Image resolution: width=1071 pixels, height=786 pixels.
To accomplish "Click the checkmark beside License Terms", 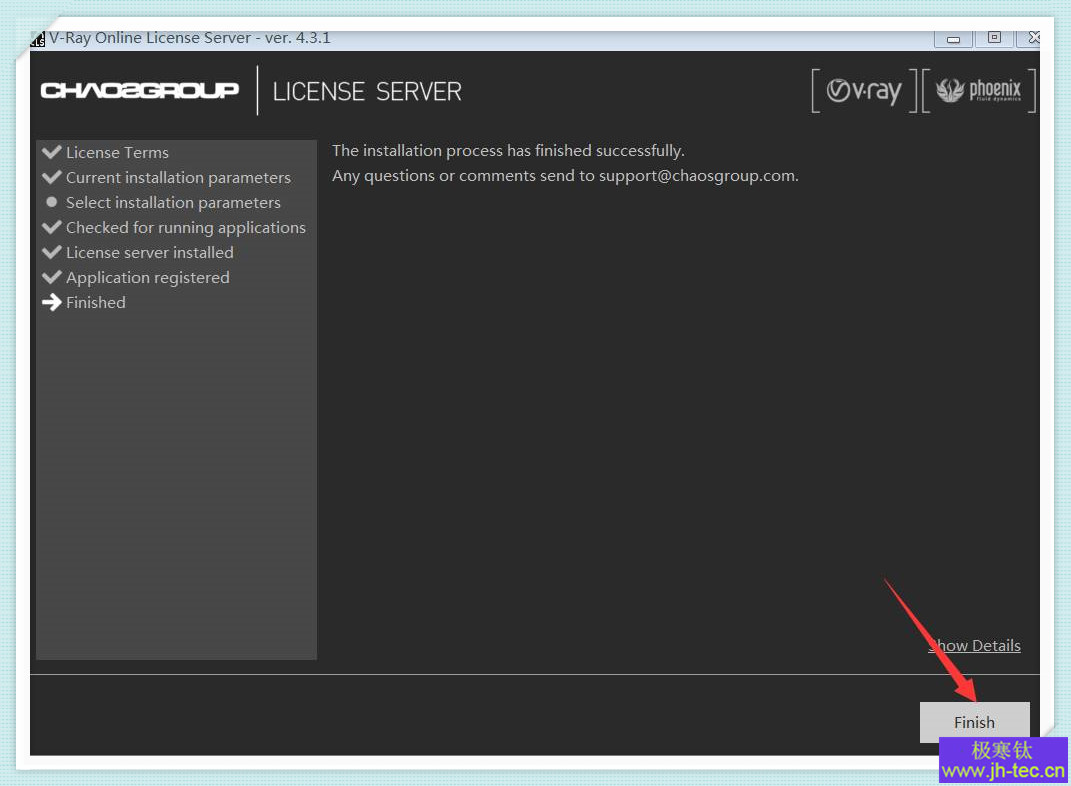I will 52,152.
